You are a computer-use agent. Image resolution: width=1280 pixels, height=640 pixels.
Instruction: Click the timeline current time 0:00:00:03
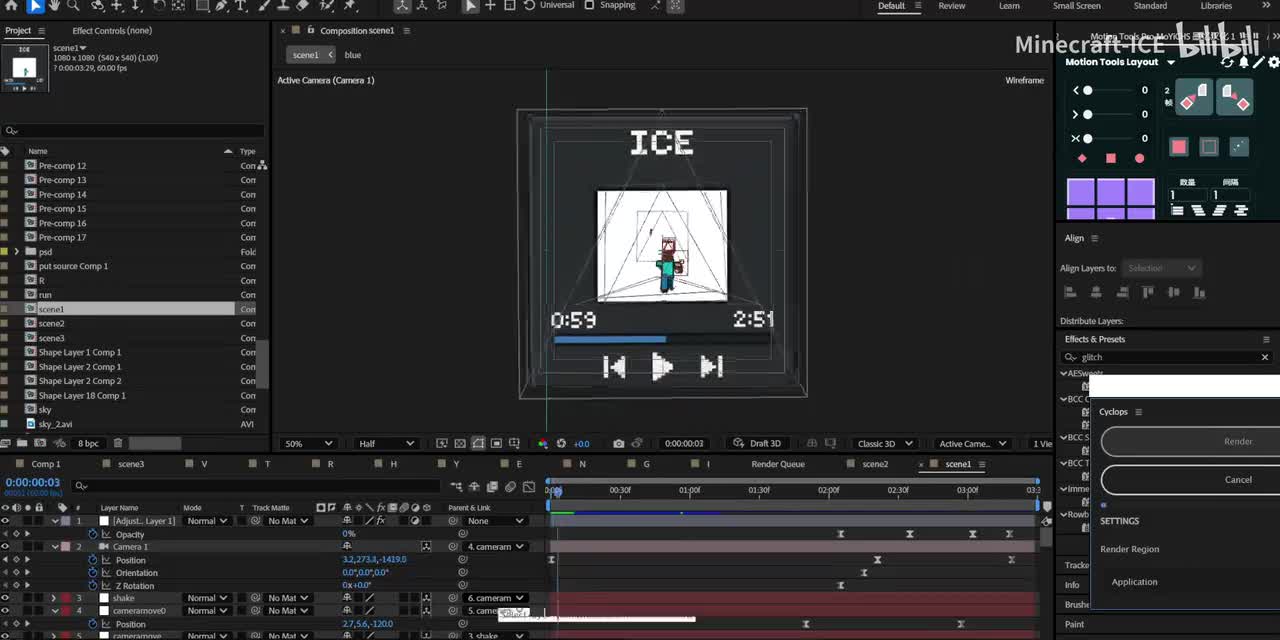(x=33, y=482)
